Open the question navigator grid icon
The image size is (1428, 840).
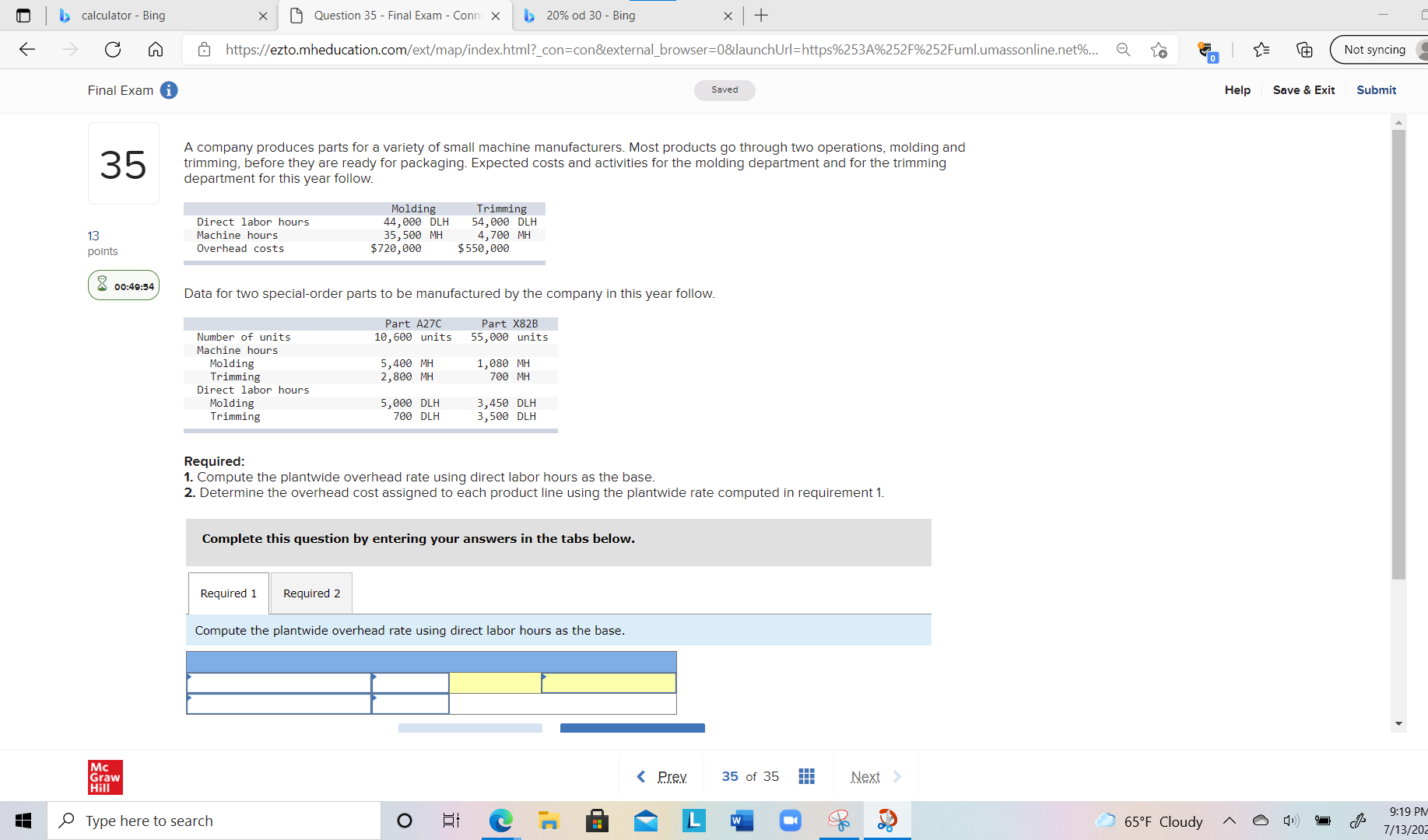(x=806, y=775)
